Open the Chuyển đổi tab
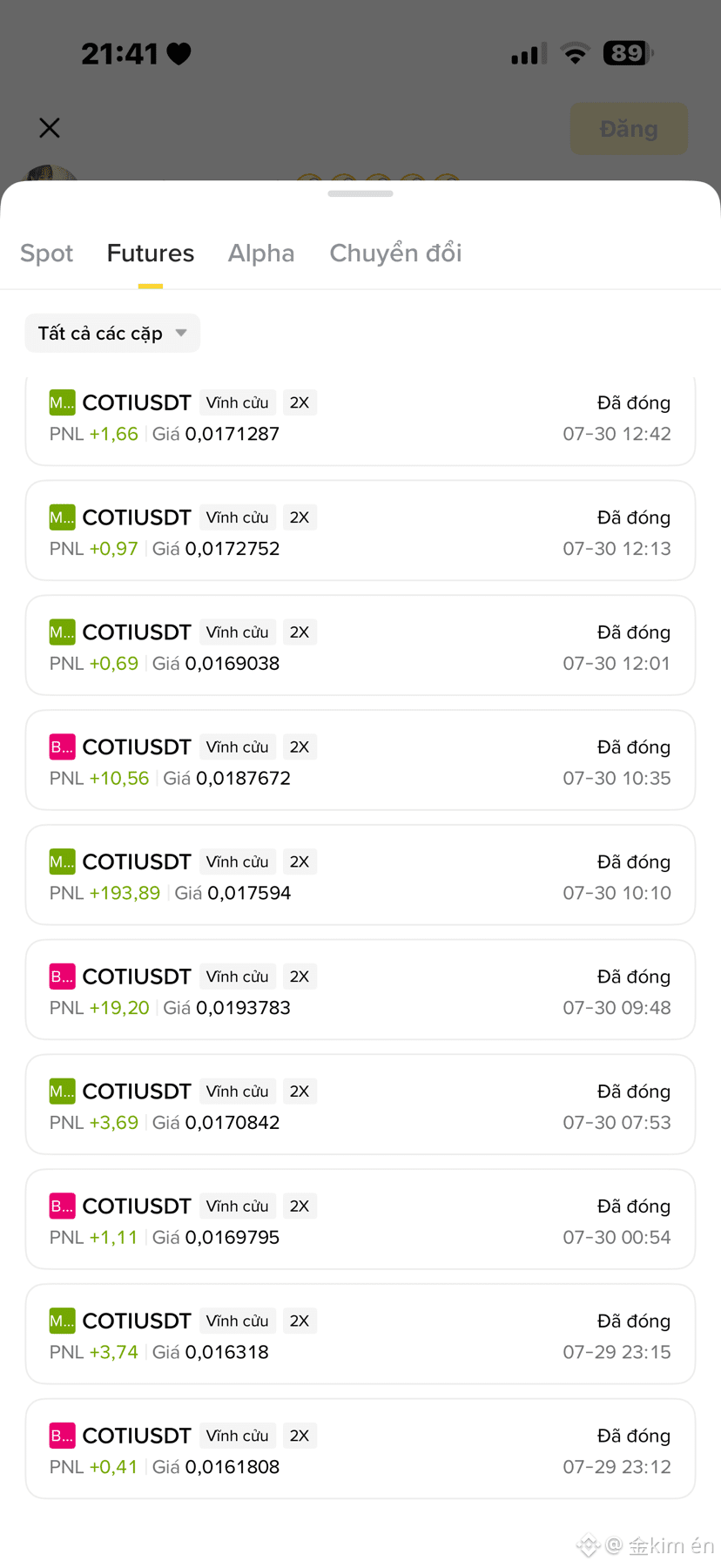Viewport: 721px width, 1568px height. pos(395,253)
